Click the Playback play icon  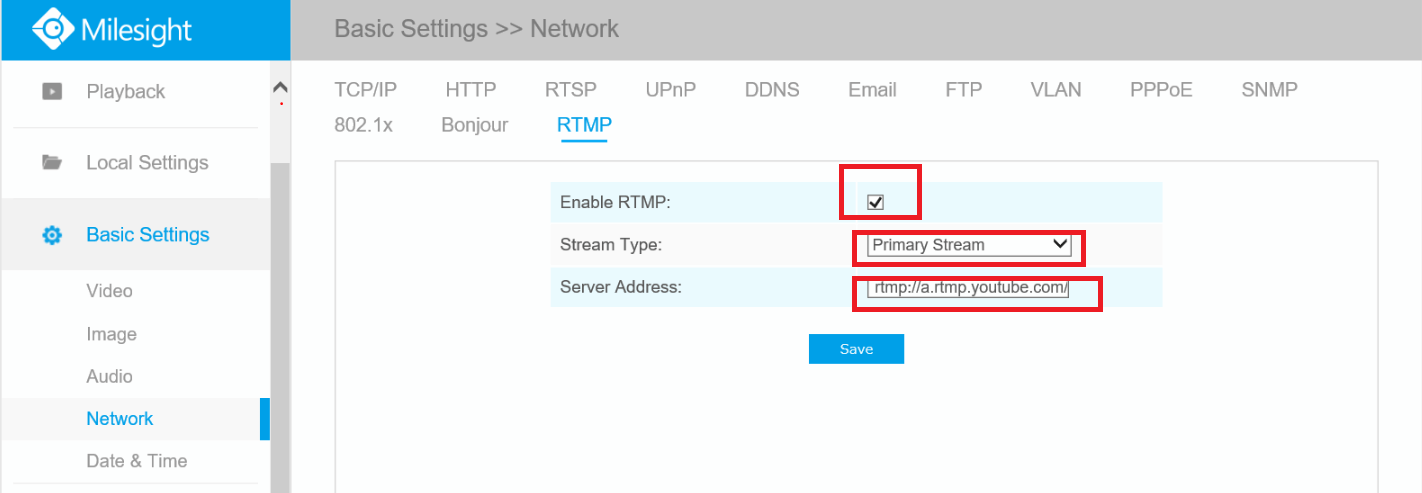point(52,92)
